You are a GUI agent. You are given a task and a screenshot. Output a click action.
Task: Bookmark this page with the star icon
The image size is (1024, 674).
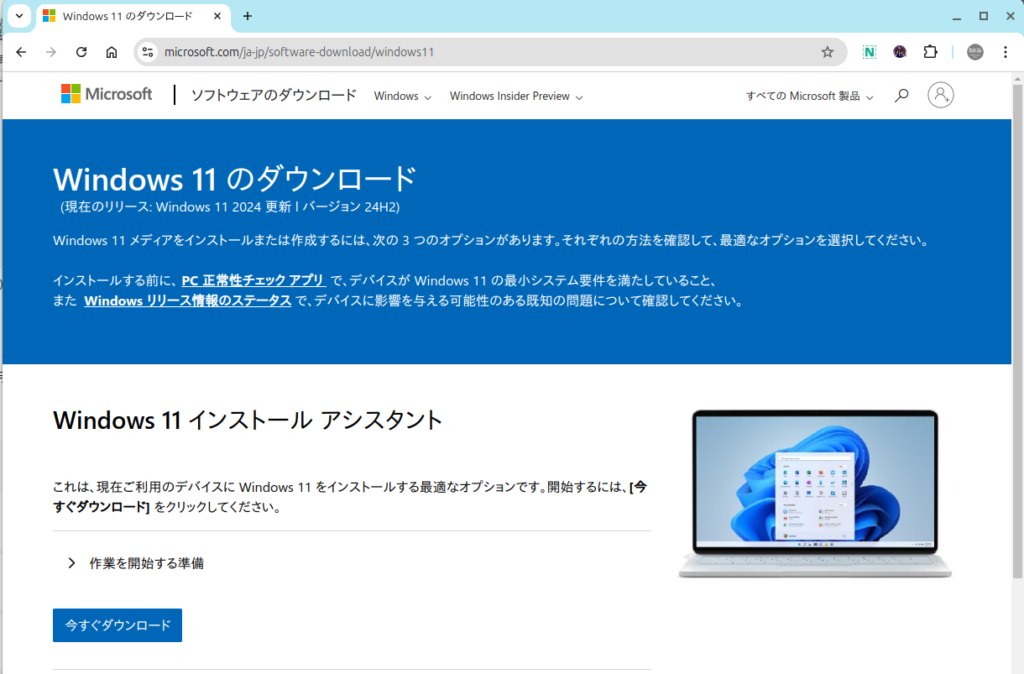pyautogui.click(x=827, y=52)
